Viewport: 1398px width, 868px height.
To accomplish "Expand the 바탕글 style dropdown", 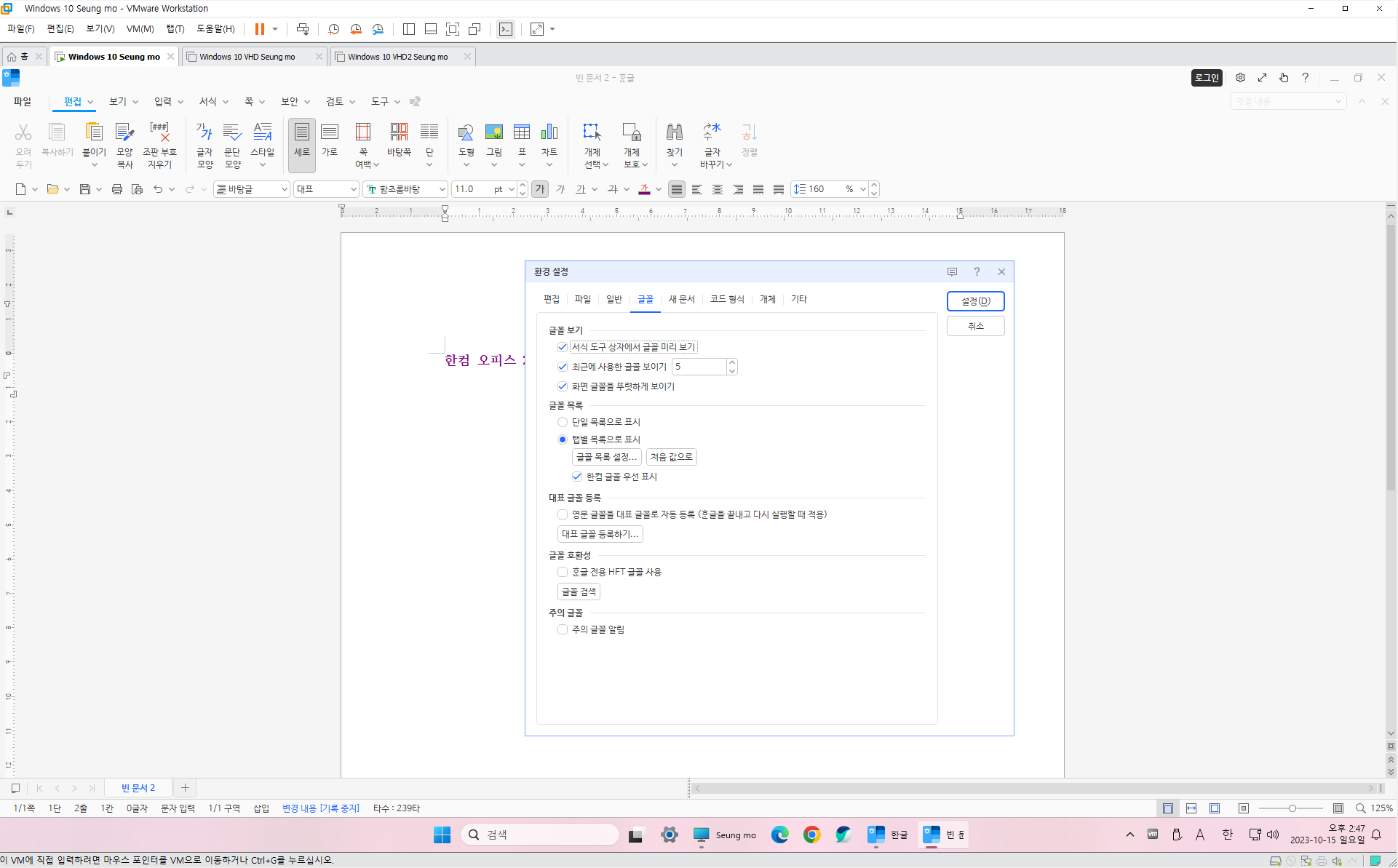I will point(284,189).
